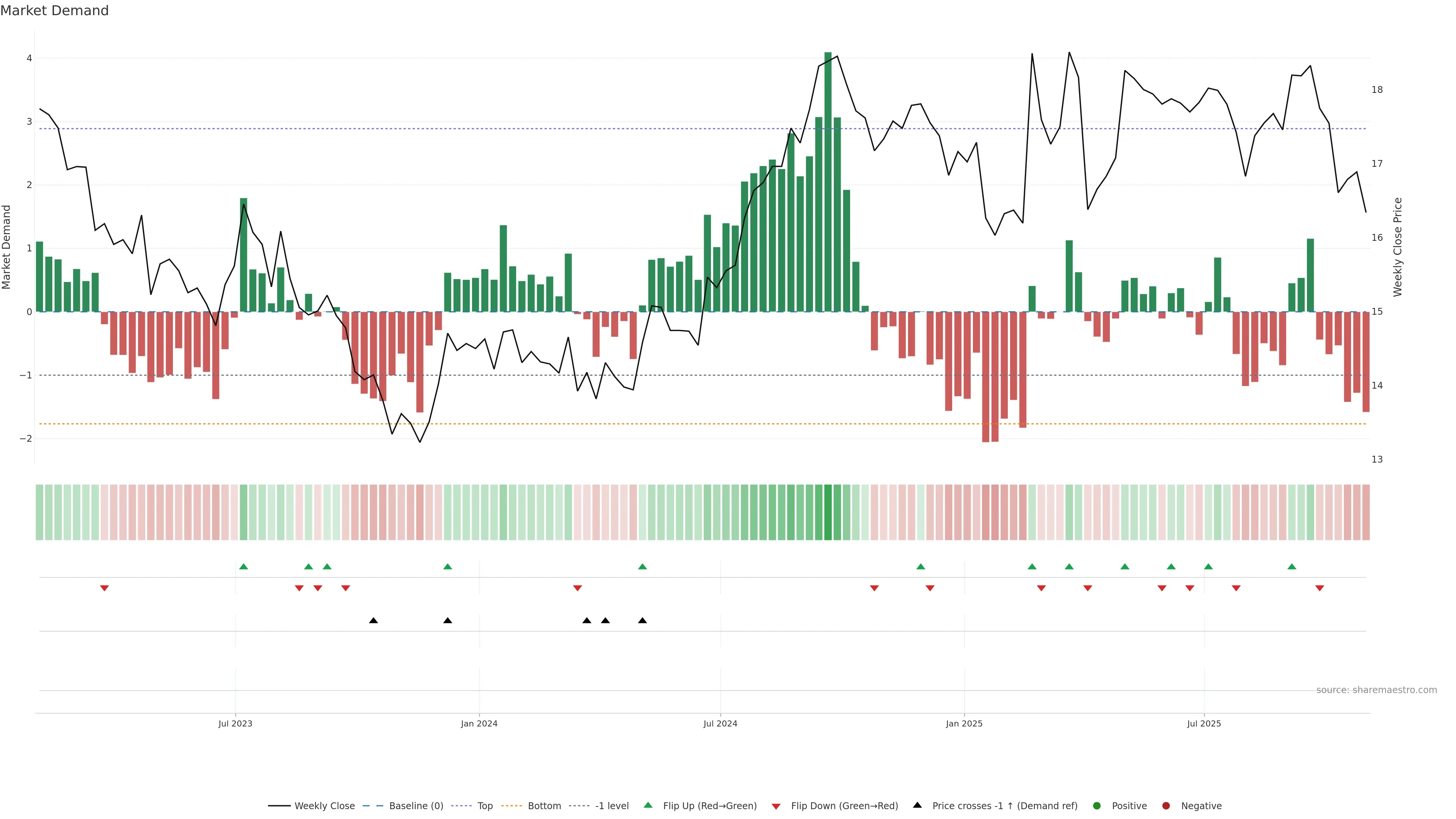The image size is (1456, 819).
Task: Click the green Positive legend dot
Action: [x=1097, y=806]
